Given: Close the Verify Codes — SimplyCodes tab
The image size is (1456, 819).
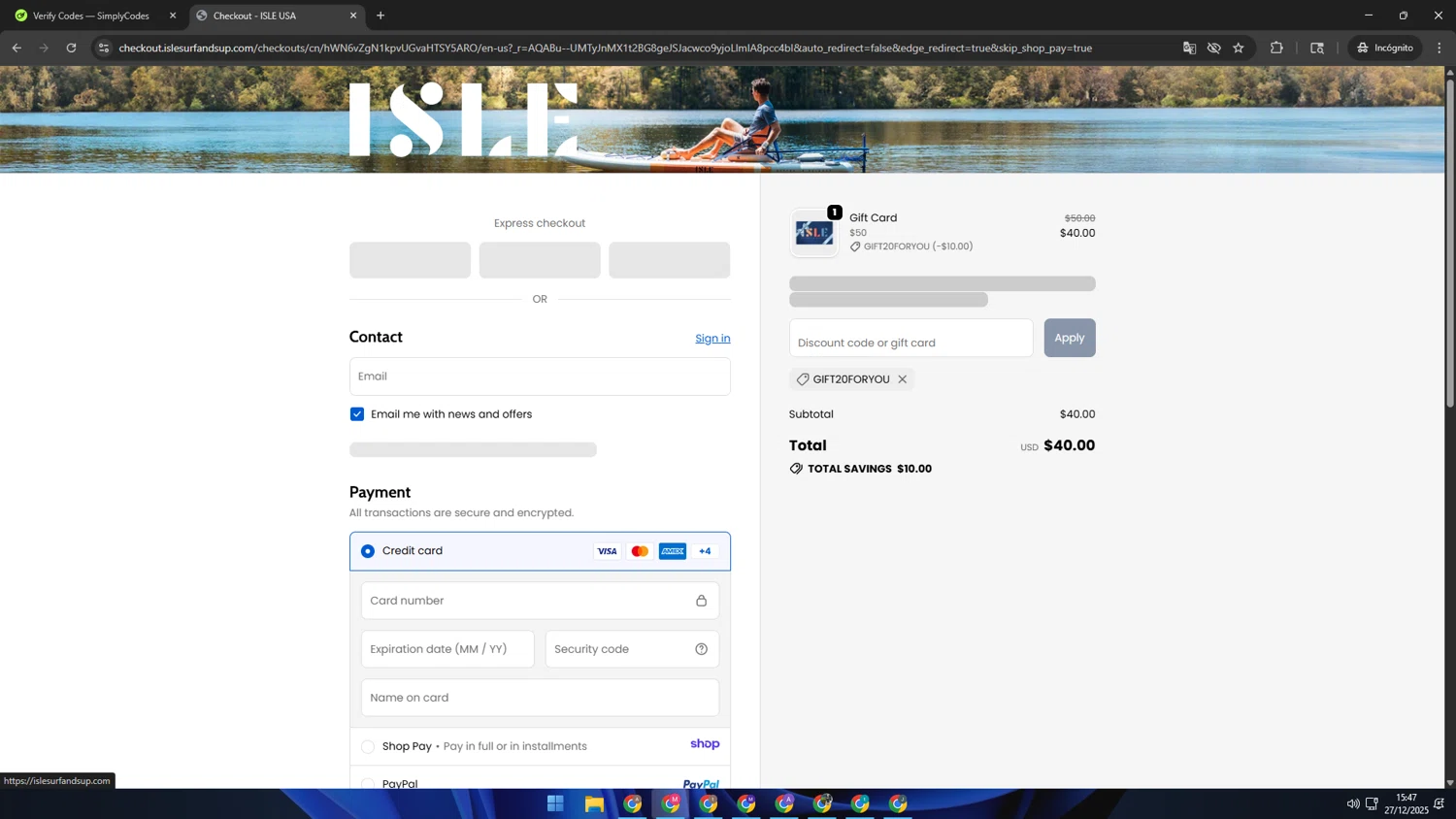Looking at the screenshot, I should 173,16.
